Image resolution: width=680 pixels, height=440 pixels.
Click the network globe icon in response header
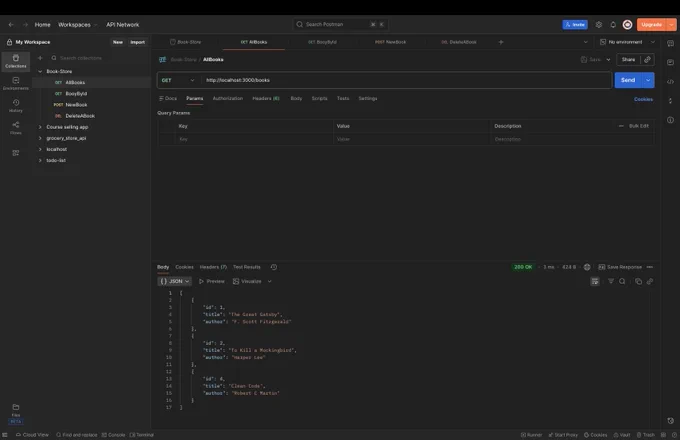587,267
